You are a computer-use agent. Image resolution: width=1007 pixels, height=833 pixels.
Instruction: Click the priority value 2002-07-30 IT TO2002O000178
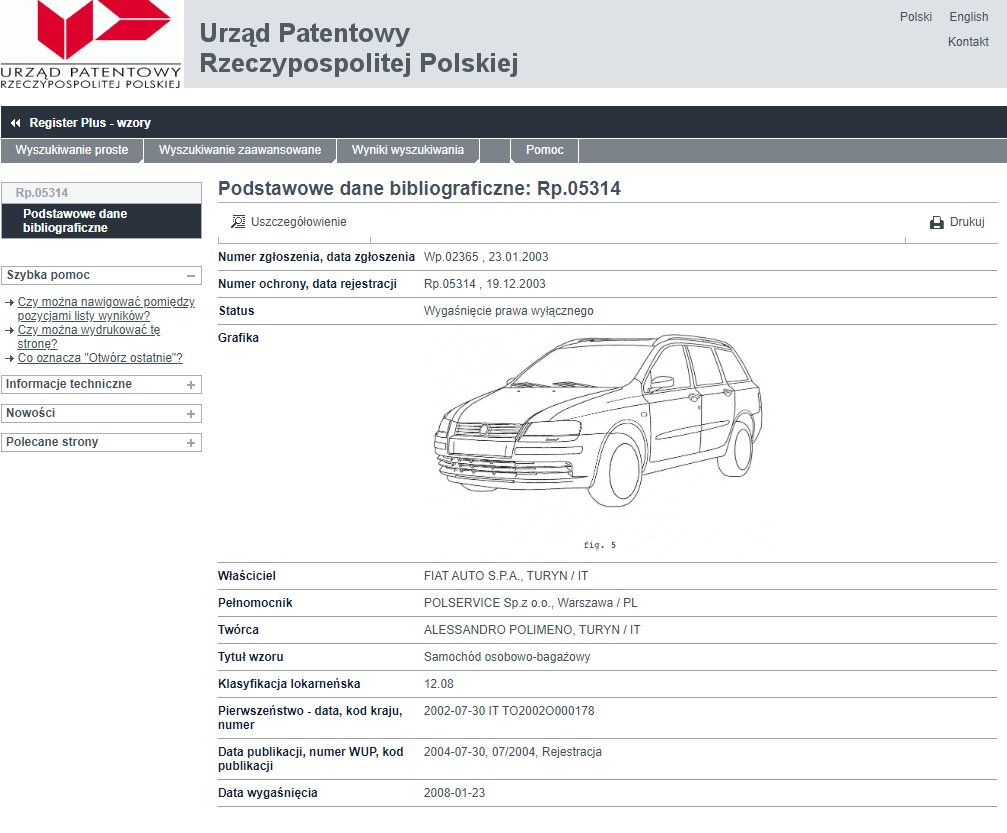[x=509, y=711]
